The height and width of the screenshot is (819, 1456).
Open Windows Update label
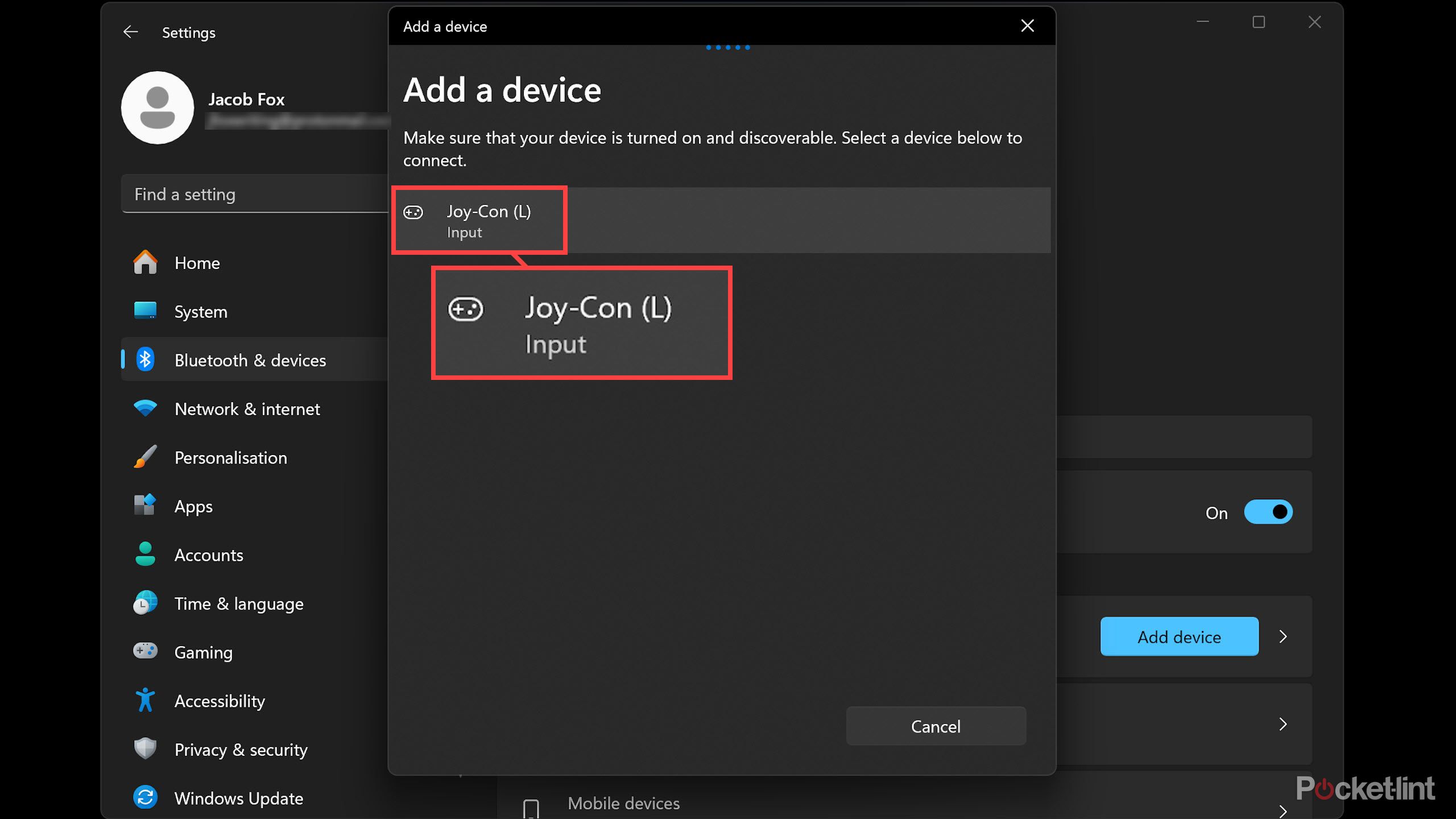click(x=239, y=799)
